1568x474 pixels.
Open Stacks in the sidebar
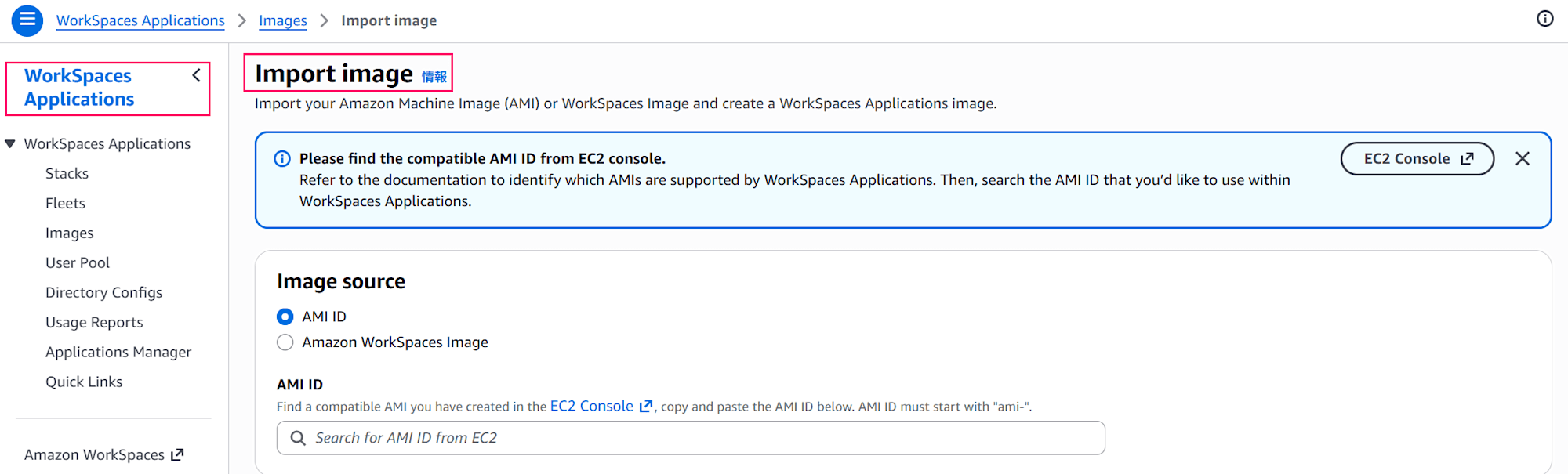click(67, 173)
